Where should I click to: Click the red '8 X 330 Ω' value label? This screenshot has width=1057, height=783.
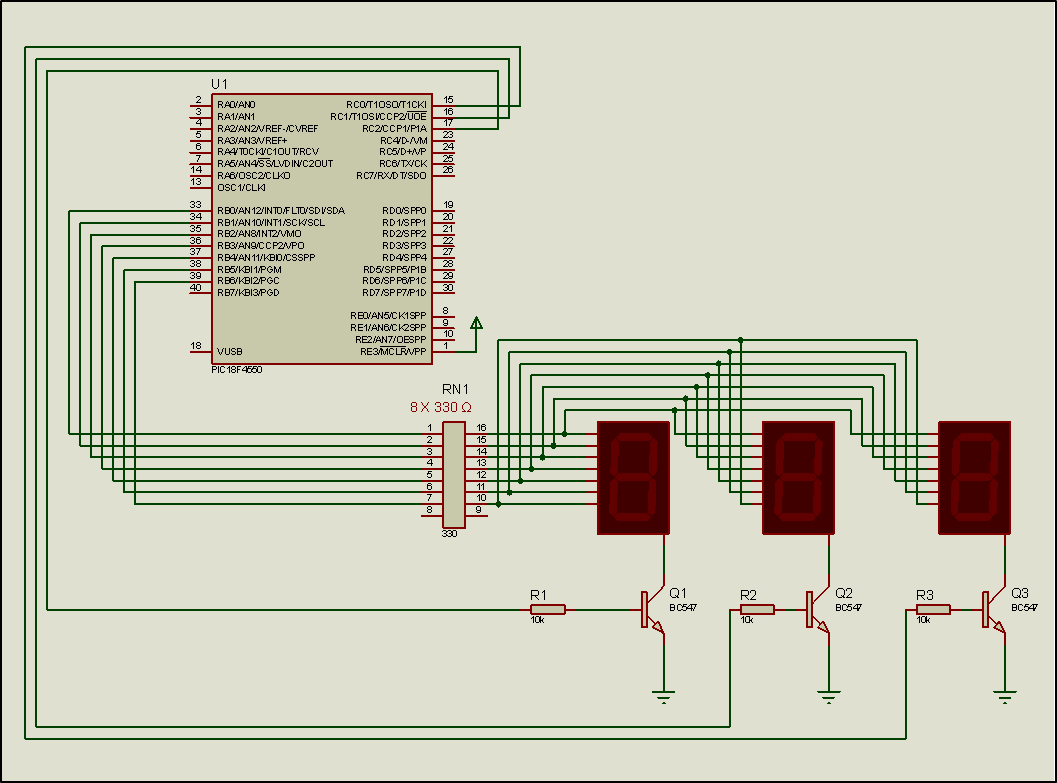[441, 408]
